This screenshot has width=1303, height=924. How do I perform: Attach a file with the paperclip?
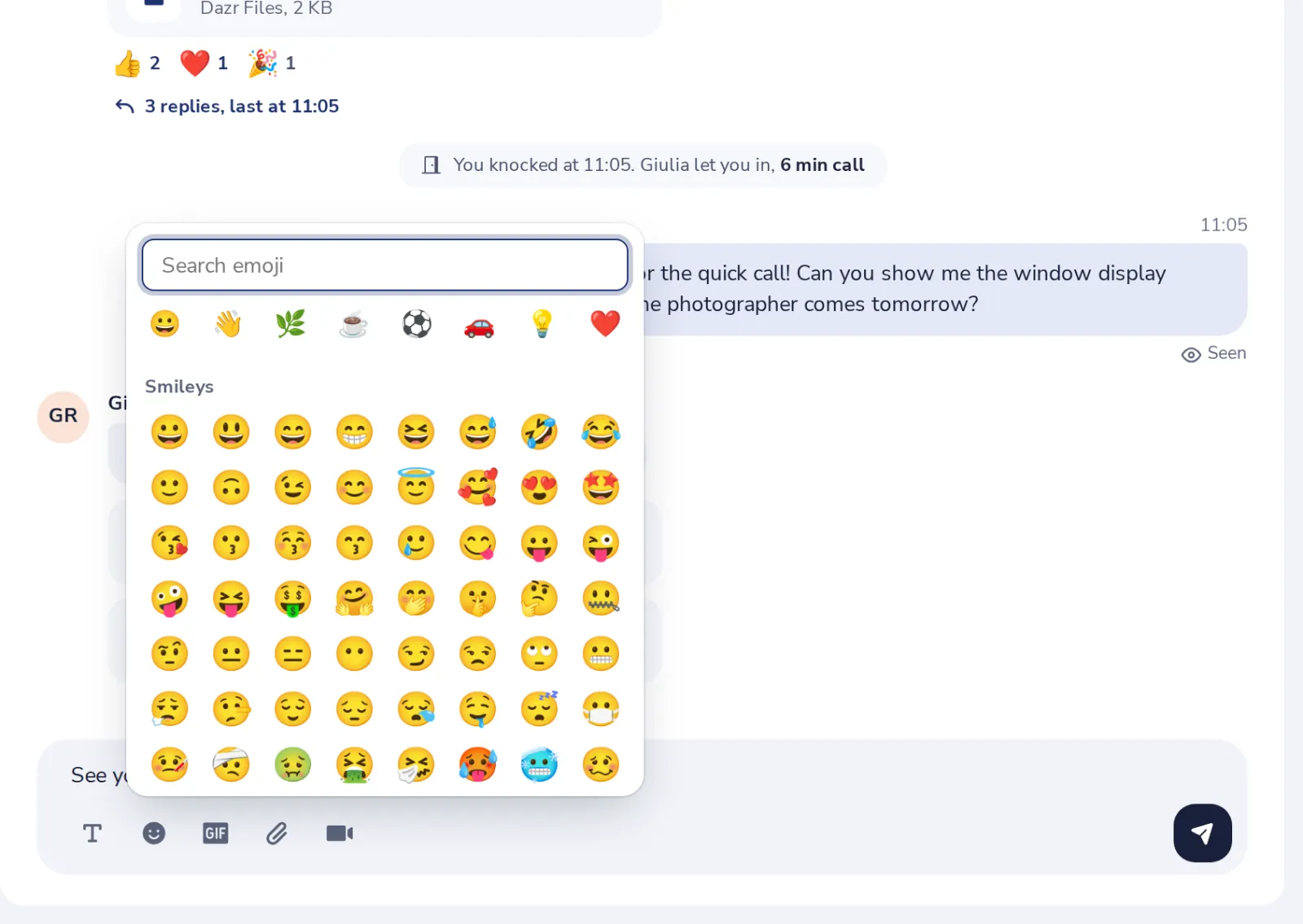277,833
